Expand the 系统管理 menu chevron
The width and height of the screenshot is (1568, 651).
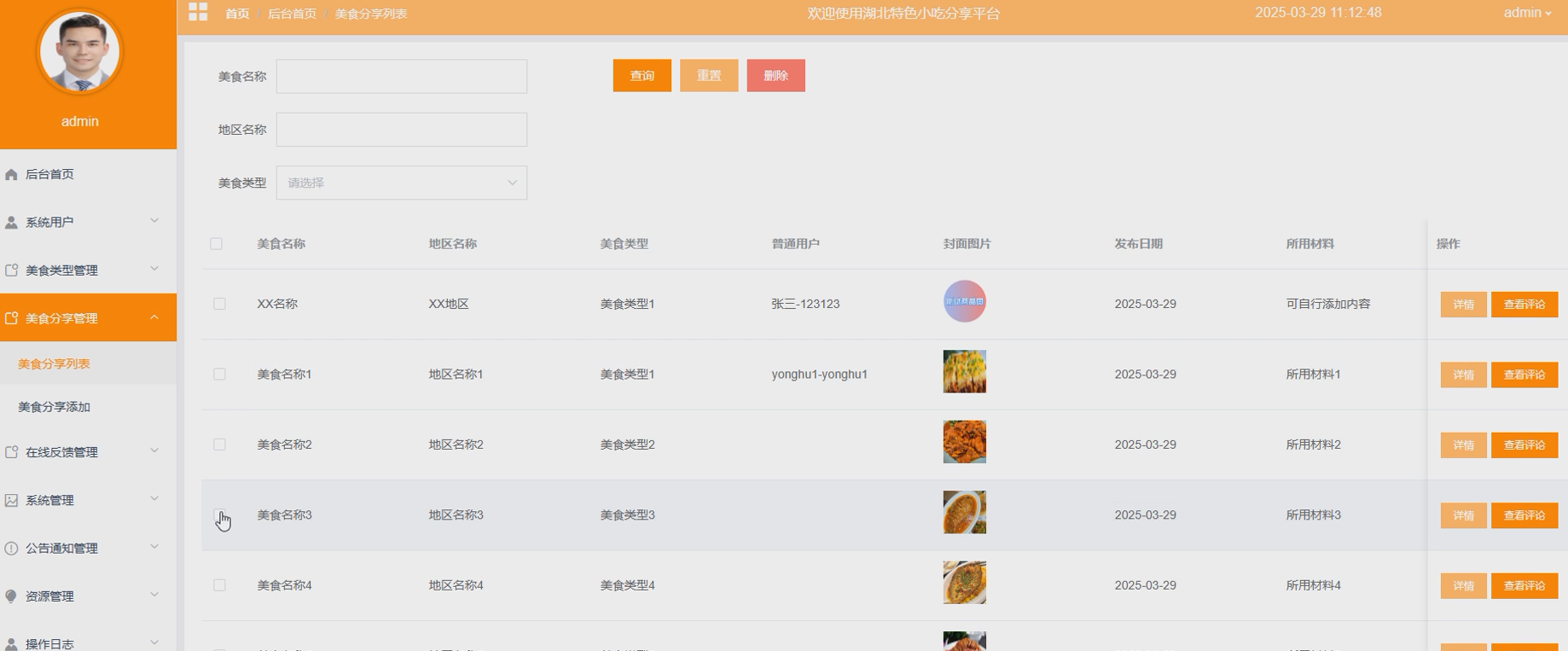(154, 498)
